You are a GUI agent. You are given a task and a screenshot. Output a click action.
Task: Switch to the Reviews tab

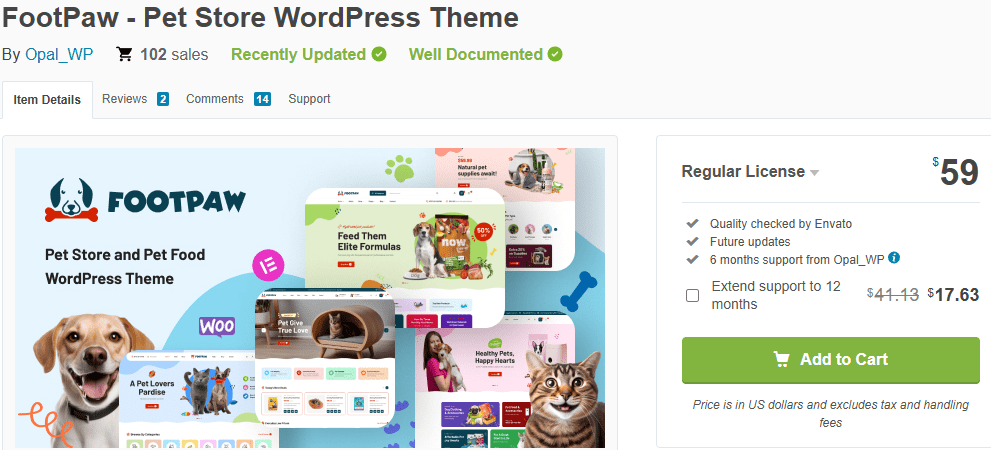tap(125, 99)
